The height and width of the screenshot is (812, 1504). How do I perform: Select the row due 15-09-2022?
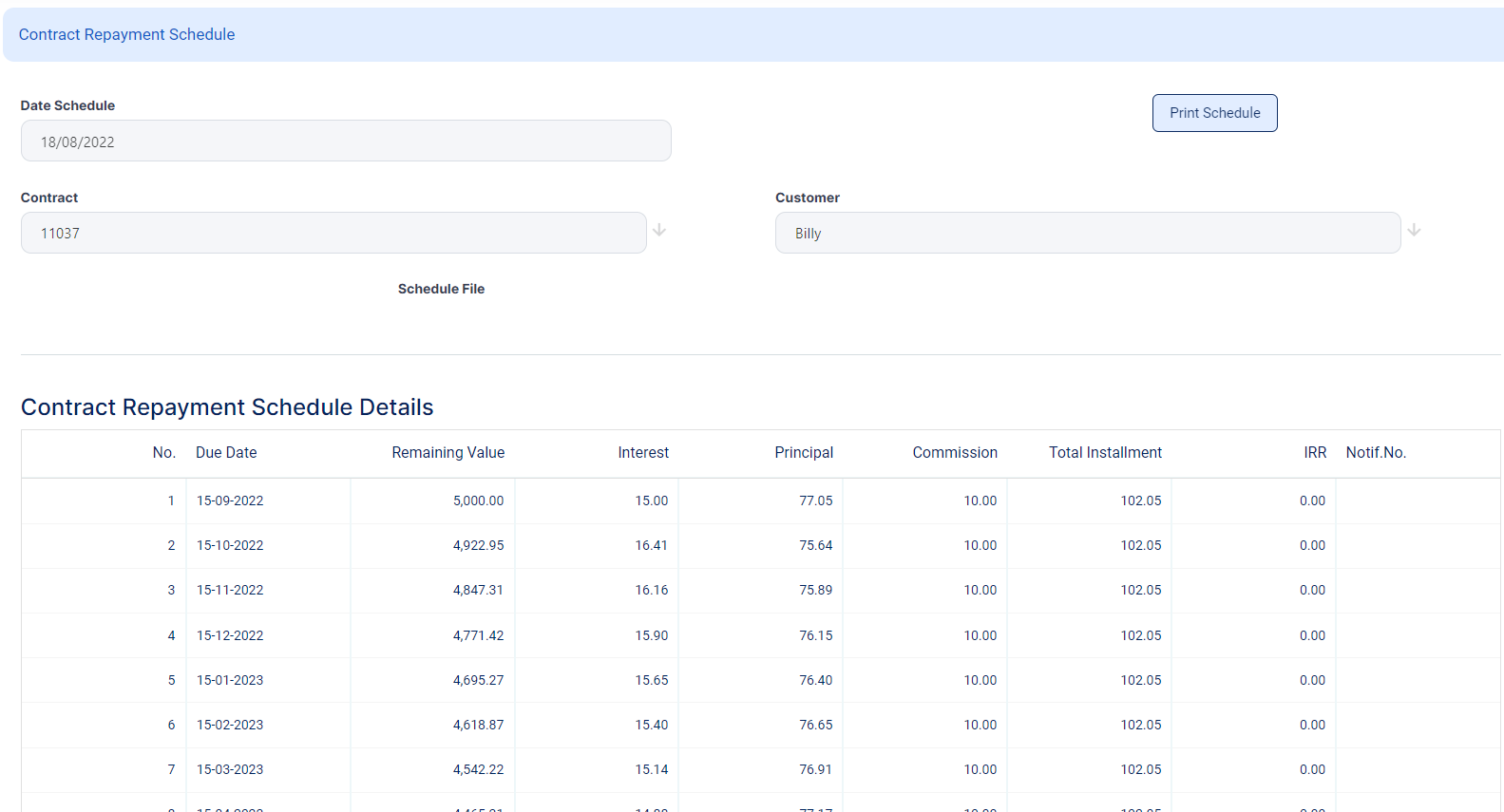[x=230, y=501]
